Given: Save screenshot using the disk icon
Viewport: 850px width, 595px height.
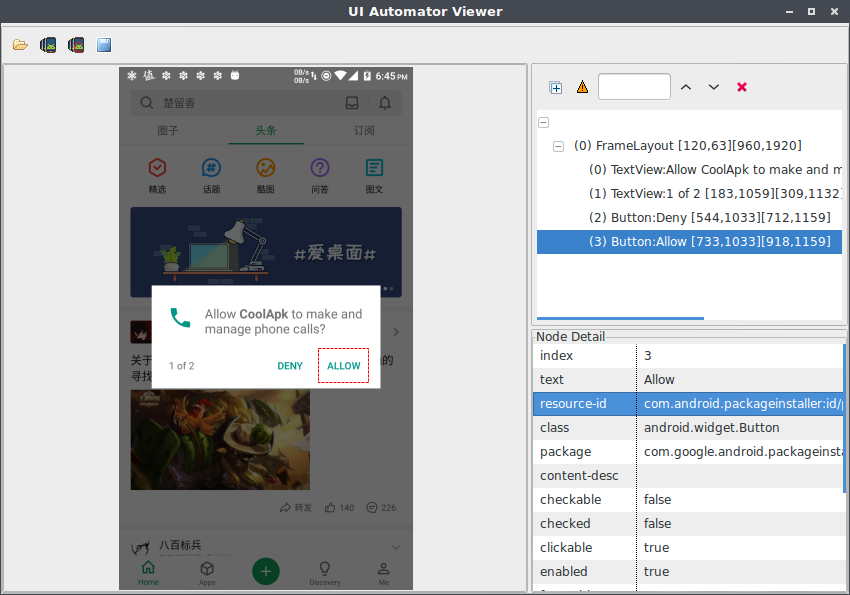Looking at the screenshot, I should click(103, 44).
